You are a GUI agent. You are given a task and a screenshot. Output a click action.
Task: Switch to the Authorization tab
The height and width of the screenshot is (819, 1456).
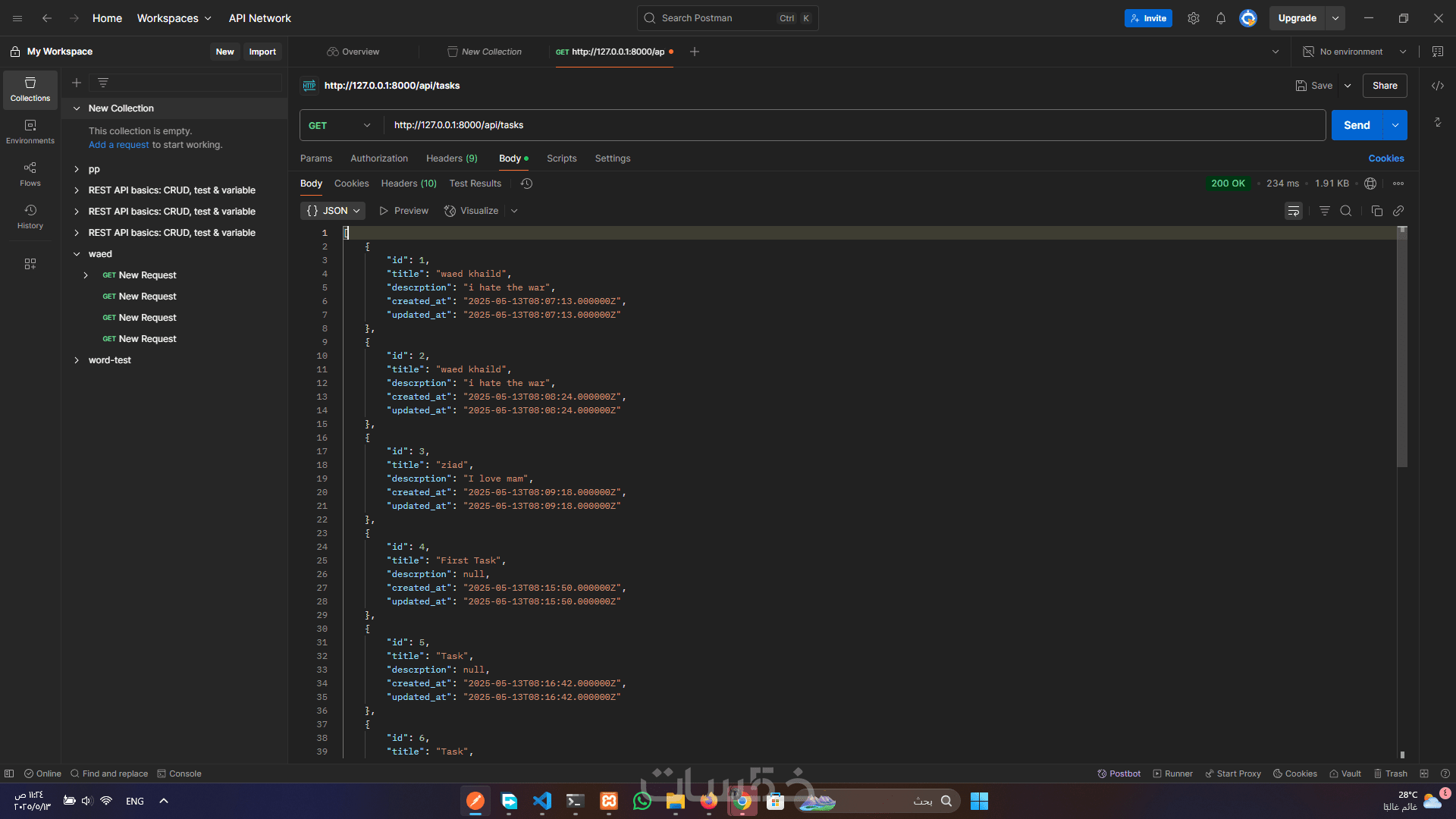(378, 158)
